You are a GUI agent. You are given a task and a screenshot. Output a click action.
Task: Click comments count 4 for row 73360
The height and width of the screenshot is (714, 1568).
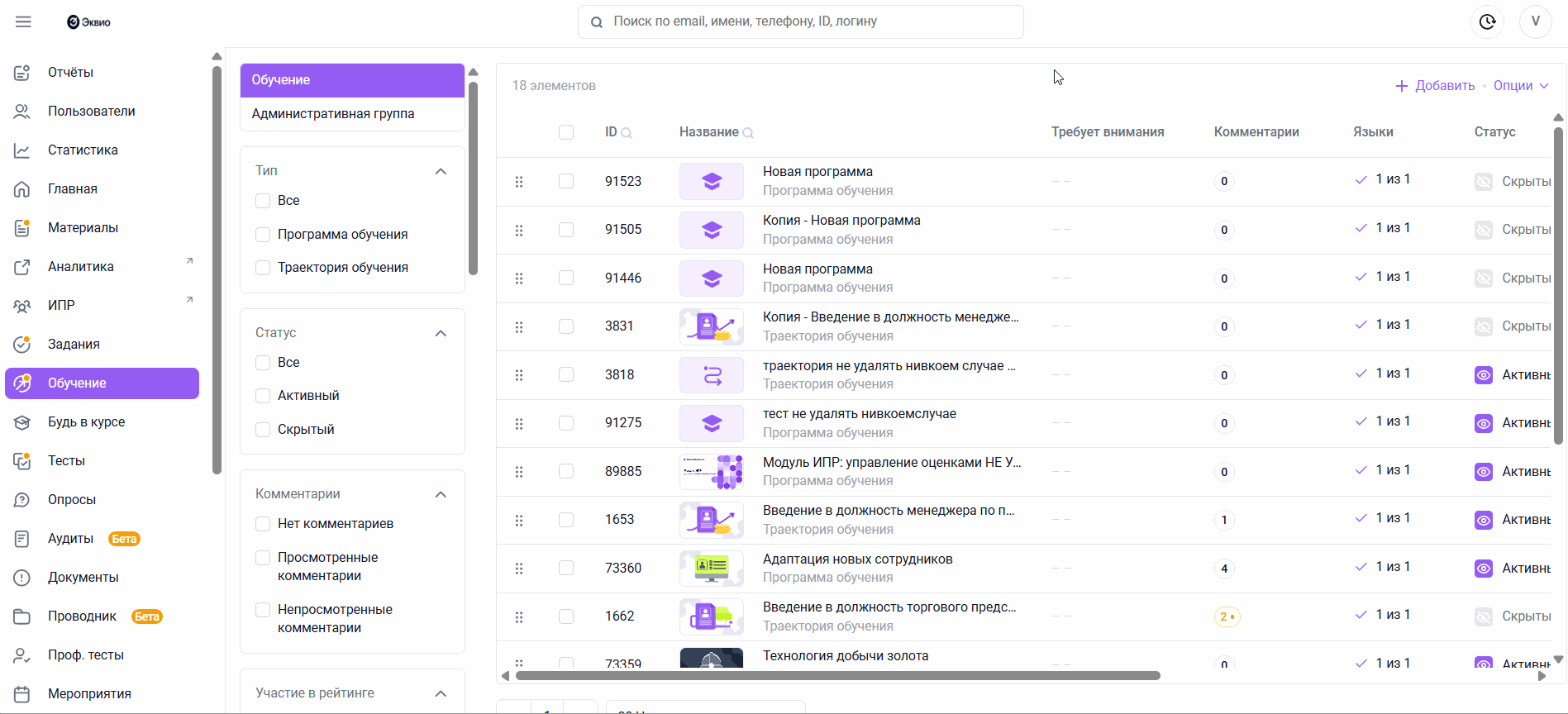click(1224, 569)
